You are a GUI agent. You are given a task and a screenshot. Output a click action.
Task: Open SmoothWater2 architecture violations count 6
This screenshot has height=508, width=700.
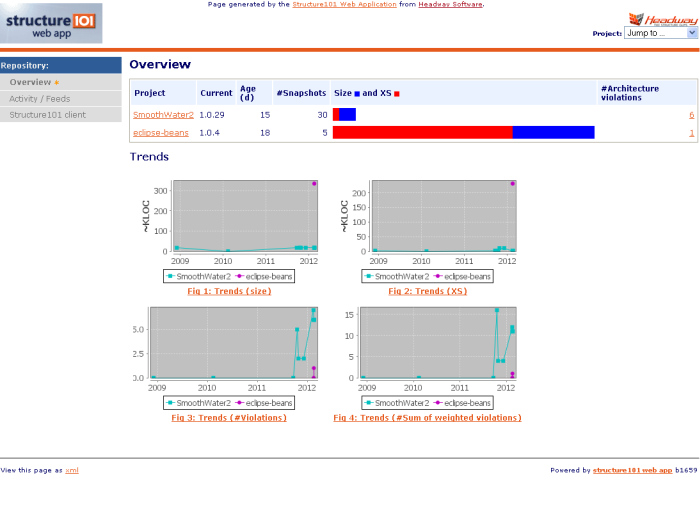tap(692, 115)
